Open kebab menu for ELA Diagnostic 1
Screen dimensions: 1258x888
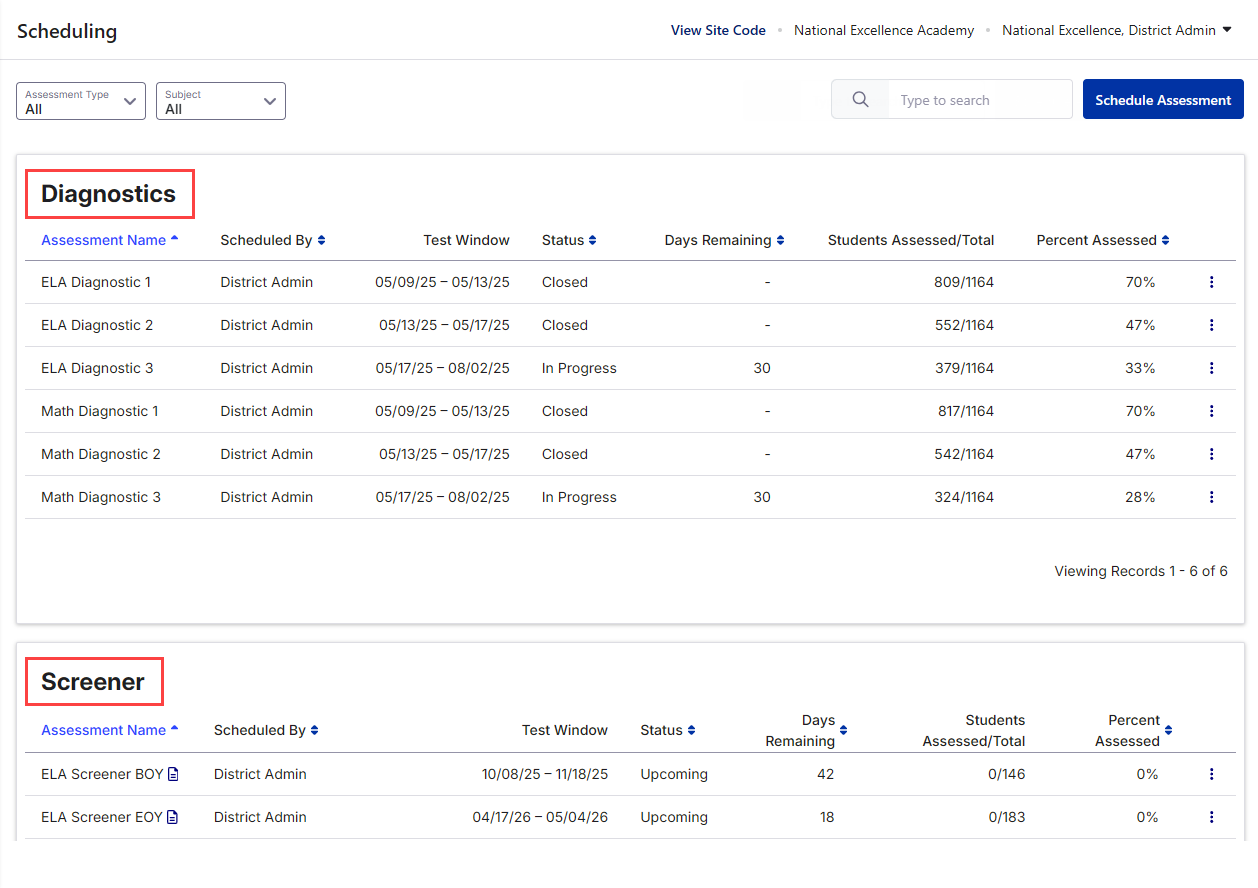pyautogui.click(x=1211, y=282)
